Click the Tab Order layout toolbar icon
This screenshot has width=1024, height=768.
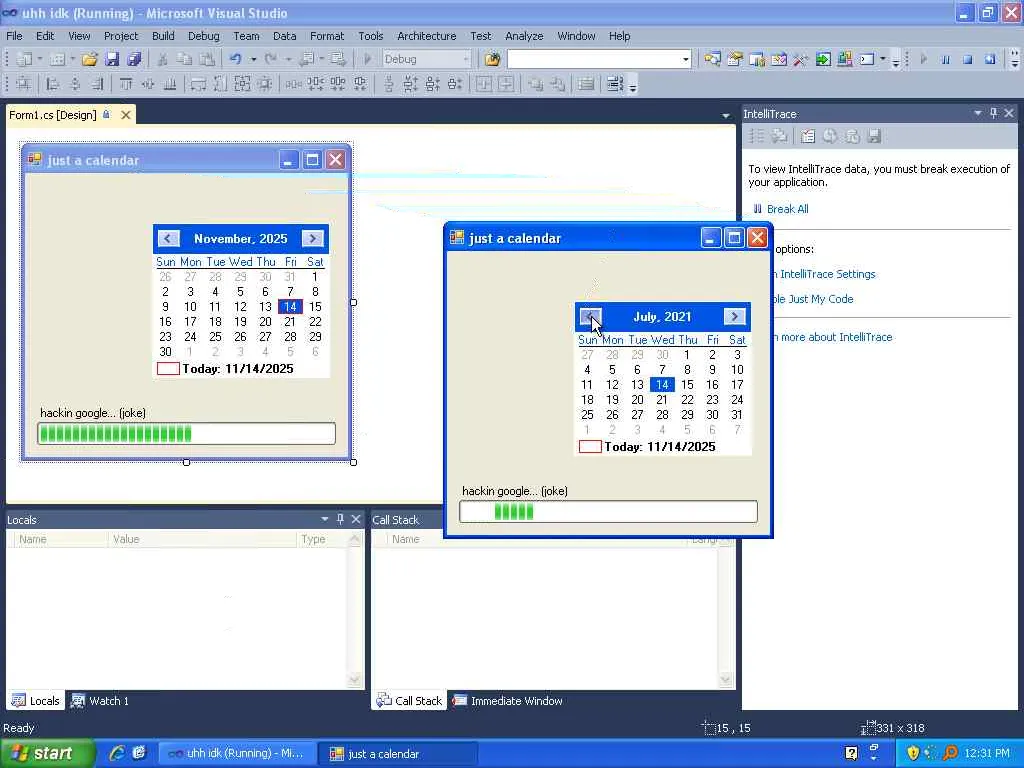click(615, 84)
